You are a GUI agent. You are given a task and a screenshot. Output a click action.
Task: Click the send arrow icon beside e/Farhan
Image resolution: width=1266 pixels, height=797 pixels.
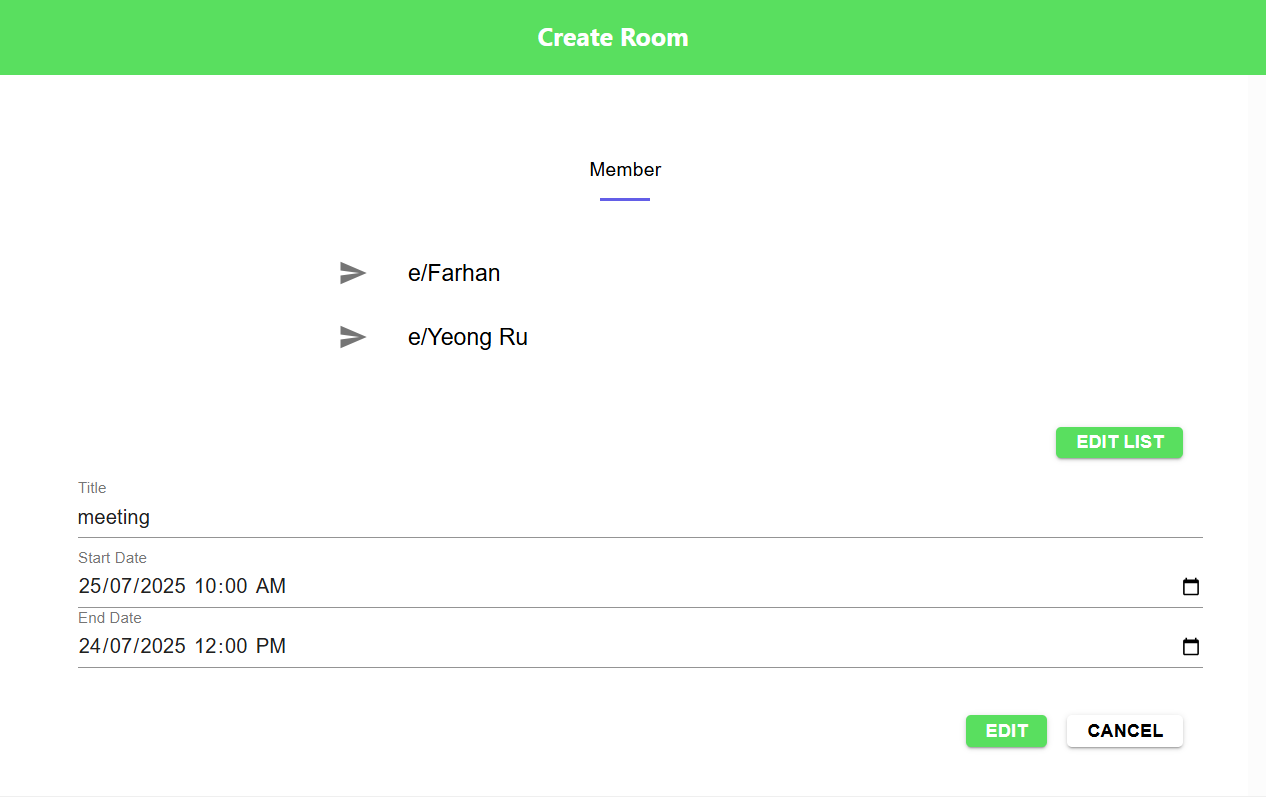pos(353,273)
